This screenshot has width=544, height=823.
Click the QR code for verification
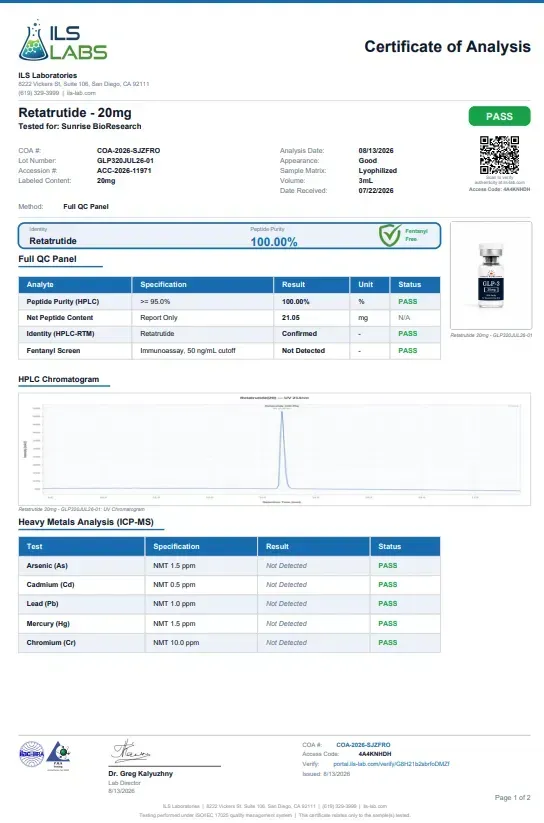pyautogui.click(x=499, y=155)
